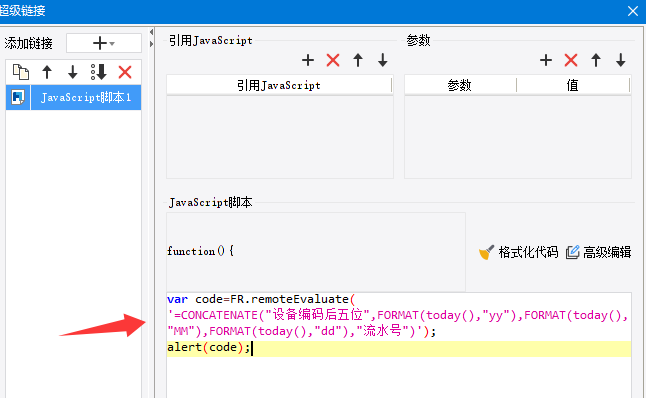
Task: Sort the link list
Action: point(98,72)
